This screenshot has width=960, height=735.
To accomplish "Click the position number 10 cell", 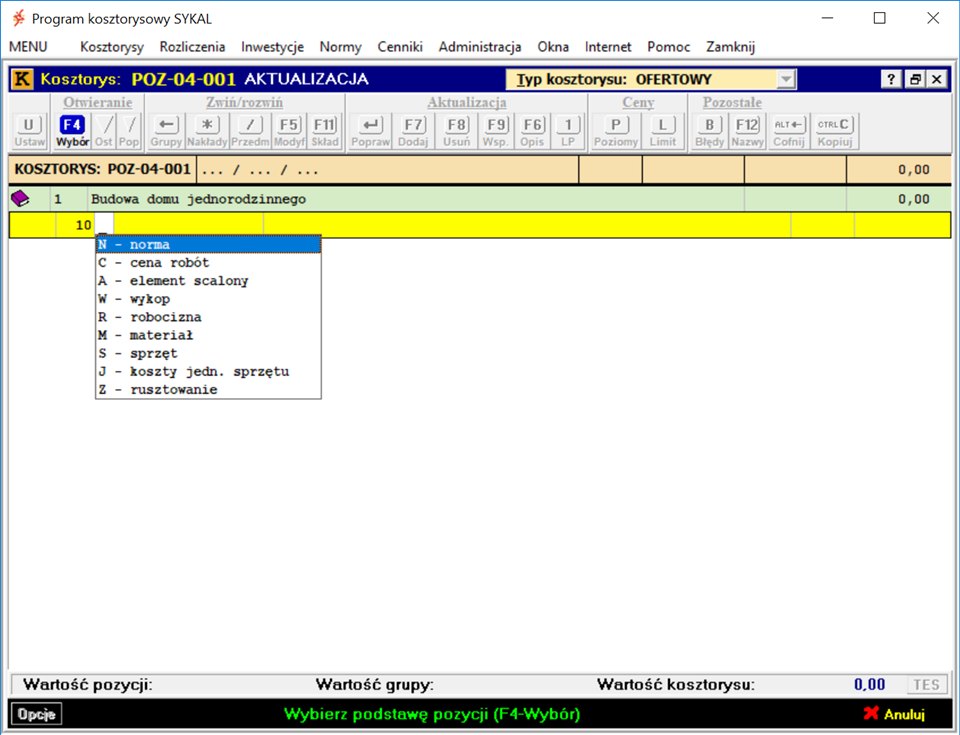I will (x=75, y=225).
